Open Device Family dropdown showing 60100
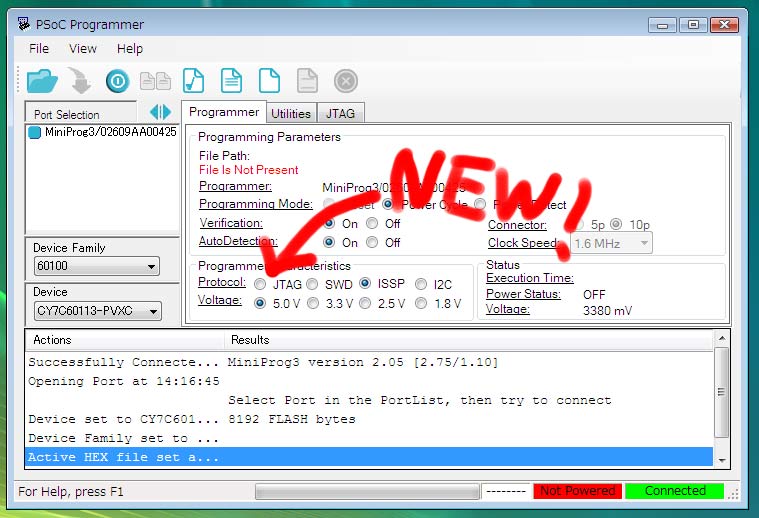 click(97, 266)
